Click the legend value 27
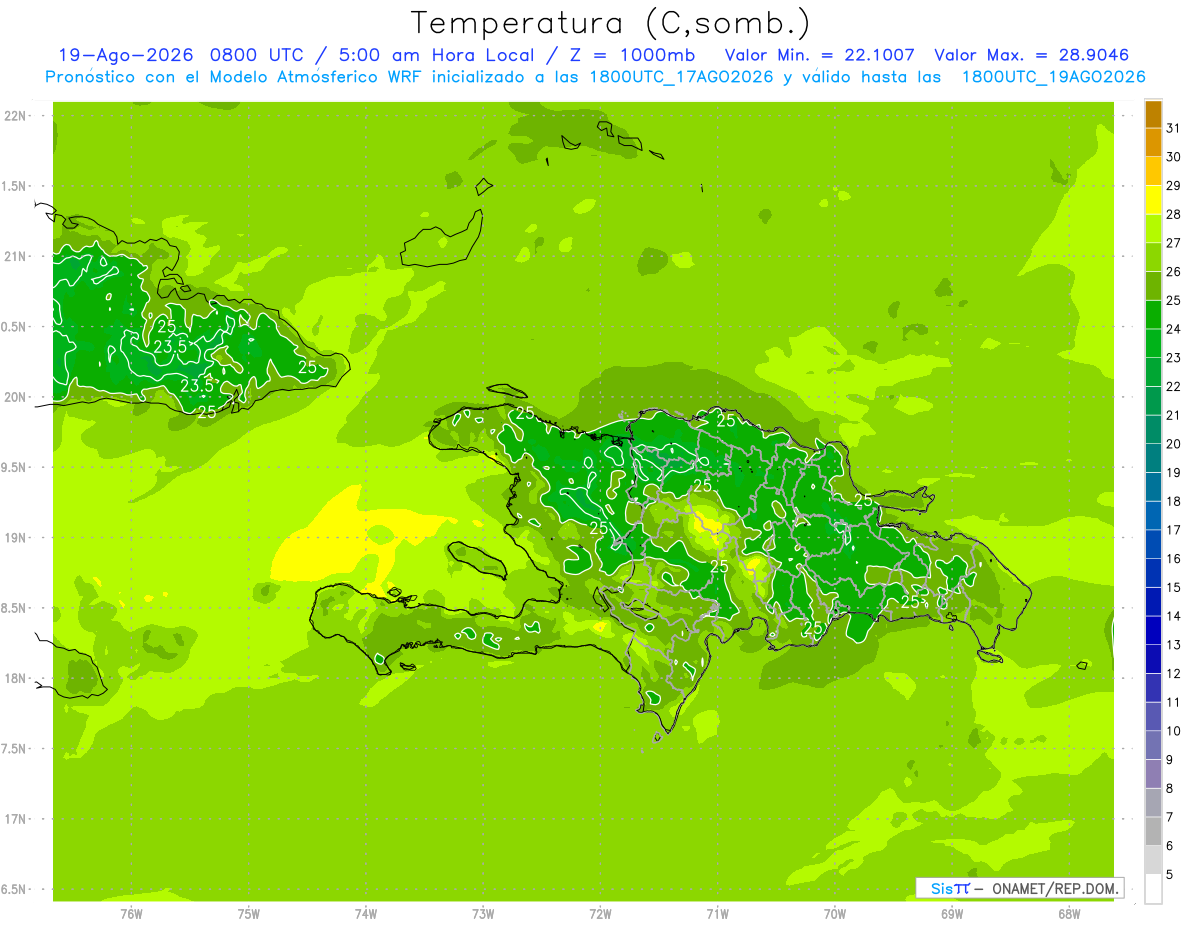 tap(1174, 242)
